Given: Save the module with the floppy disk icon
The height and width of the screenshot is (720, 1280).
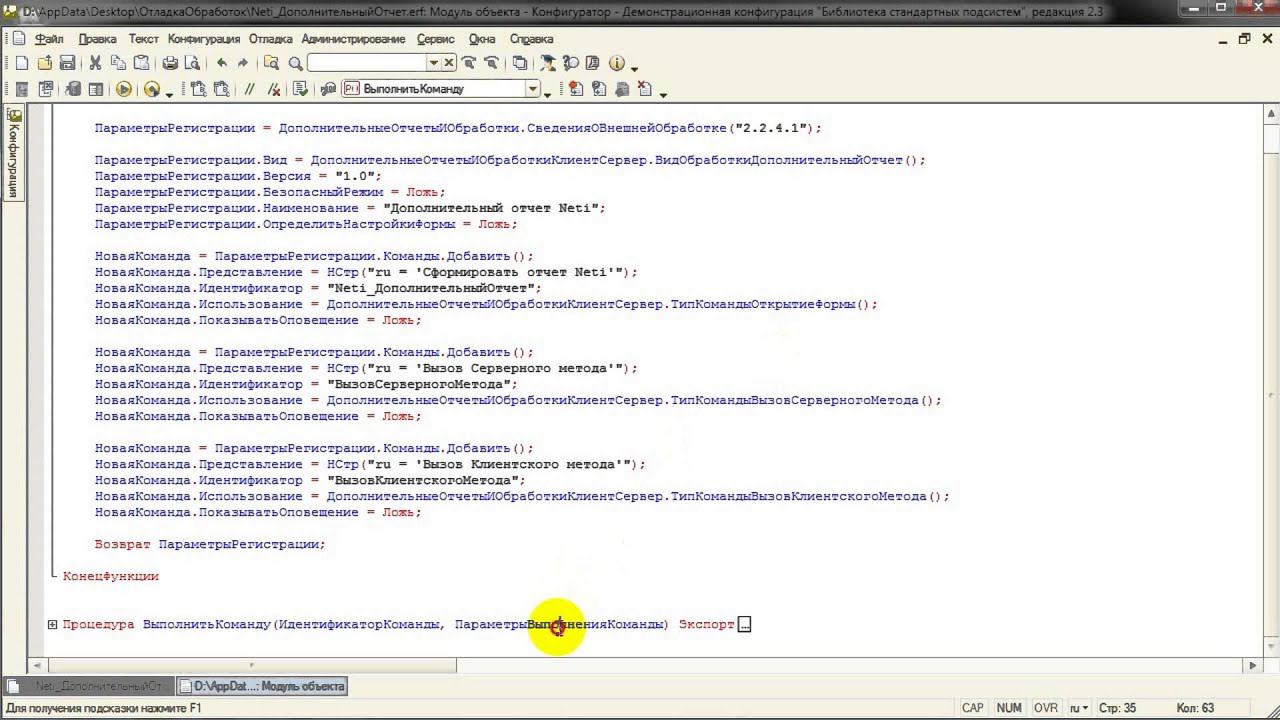Looking at the screenshot, I should [67, 63].
